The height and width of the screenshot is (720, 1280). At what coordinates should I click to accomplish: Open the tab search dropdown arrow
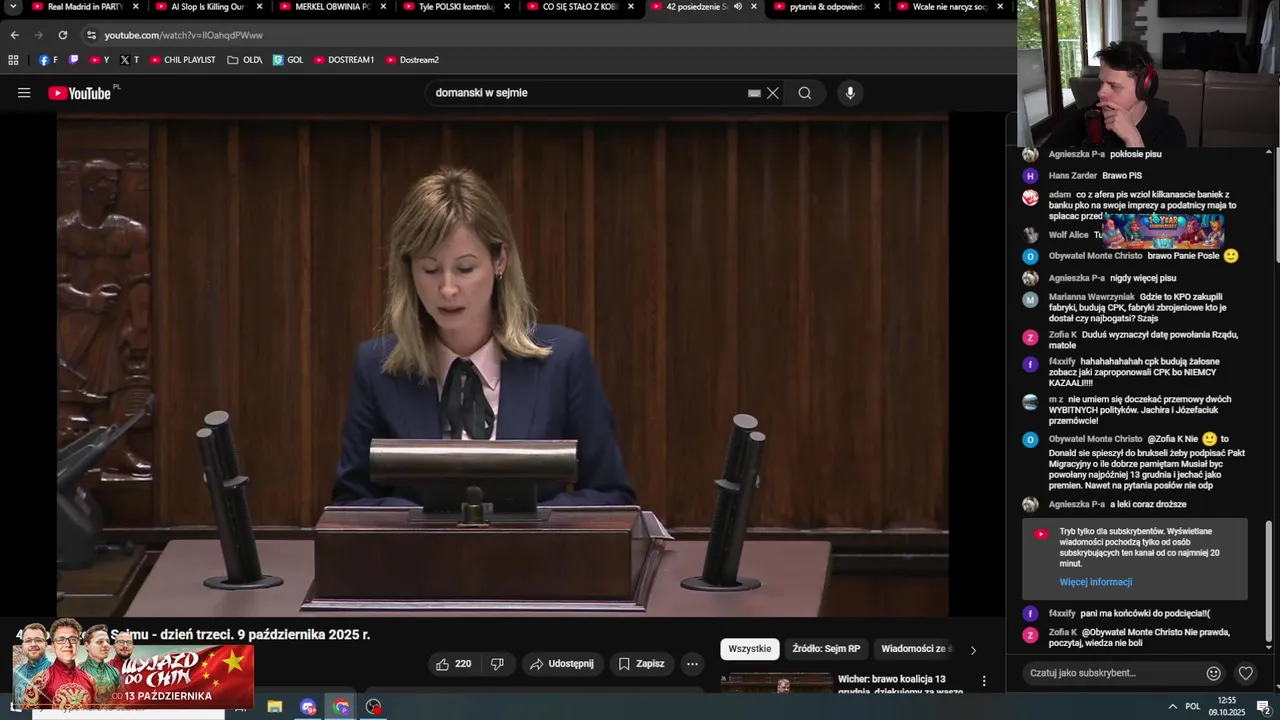14,7
